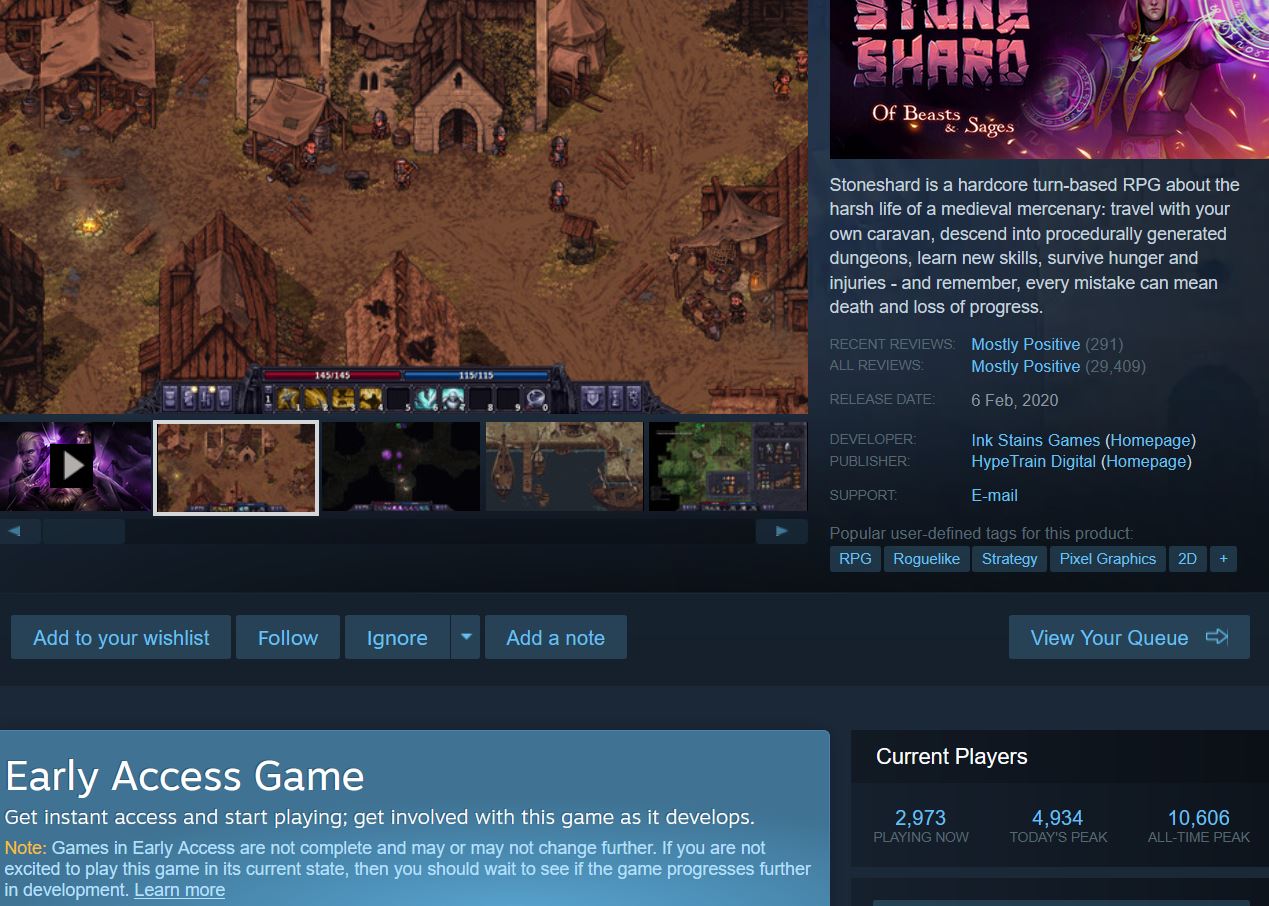Open View Your Queue

pos(1129,638)
